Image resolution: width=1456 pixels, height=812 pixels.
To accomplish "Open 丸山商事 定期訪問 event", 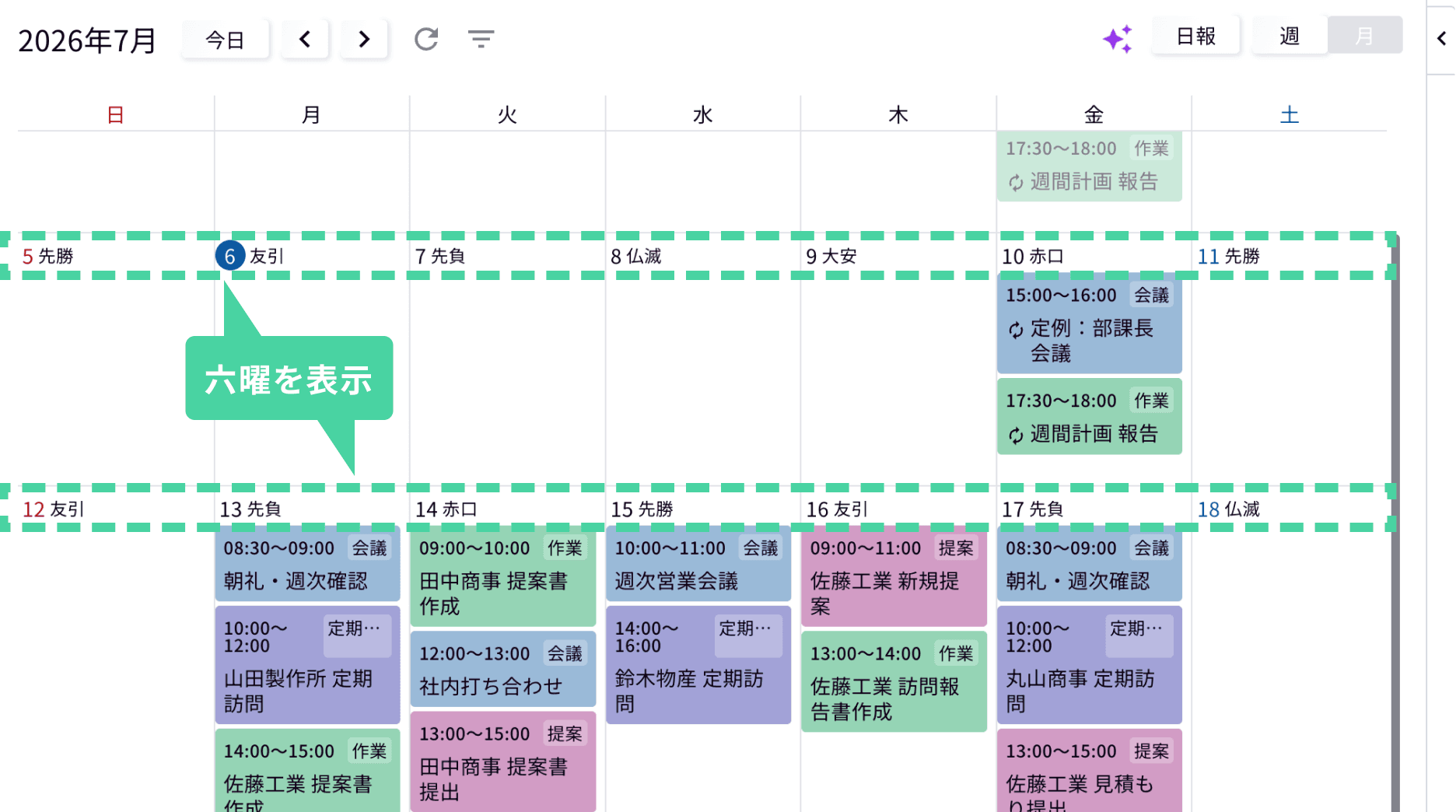I will (1089, 665).
